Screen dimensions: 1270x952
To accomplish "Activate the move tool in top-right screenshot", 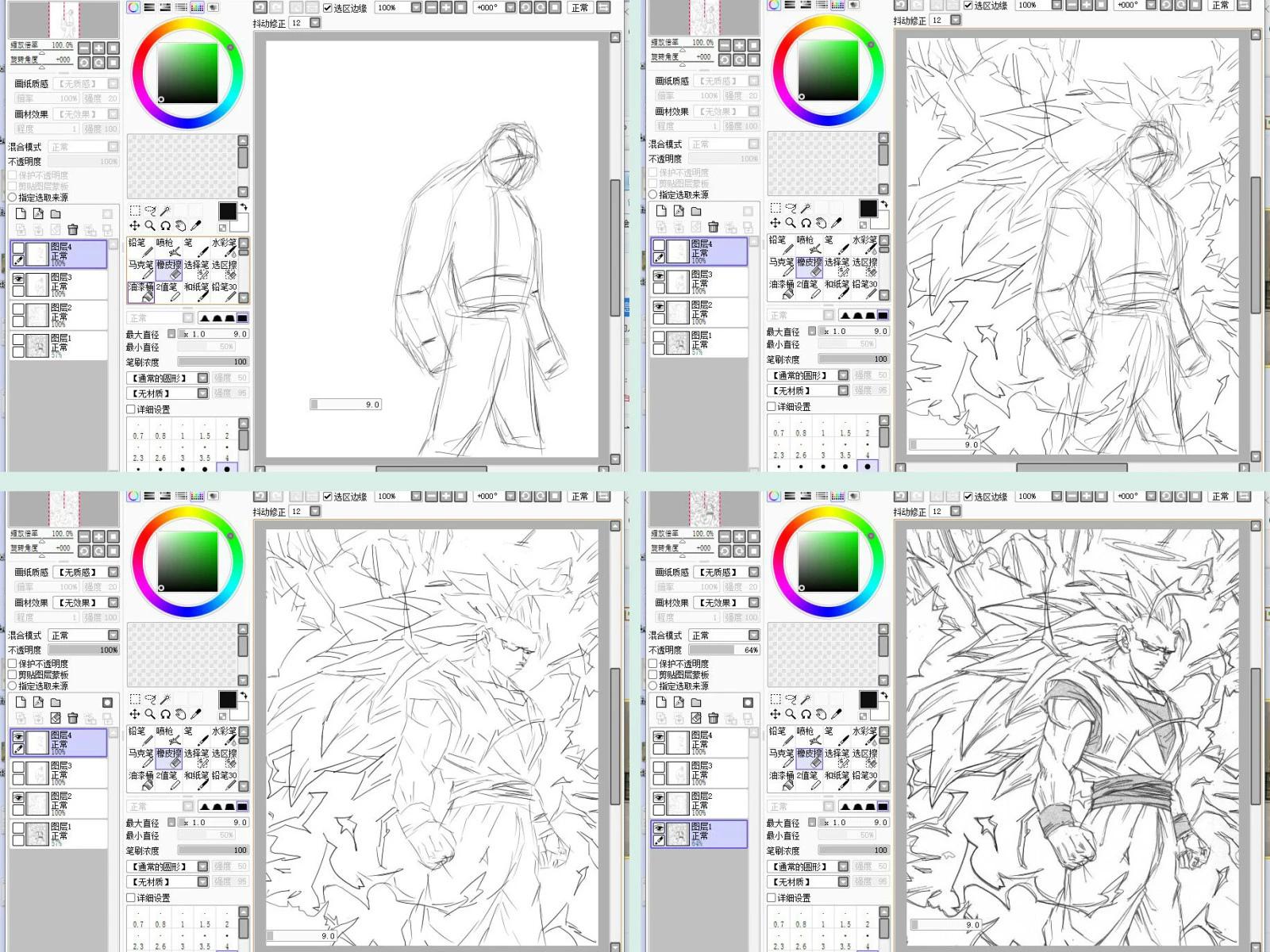I will (x=775, y=223).
